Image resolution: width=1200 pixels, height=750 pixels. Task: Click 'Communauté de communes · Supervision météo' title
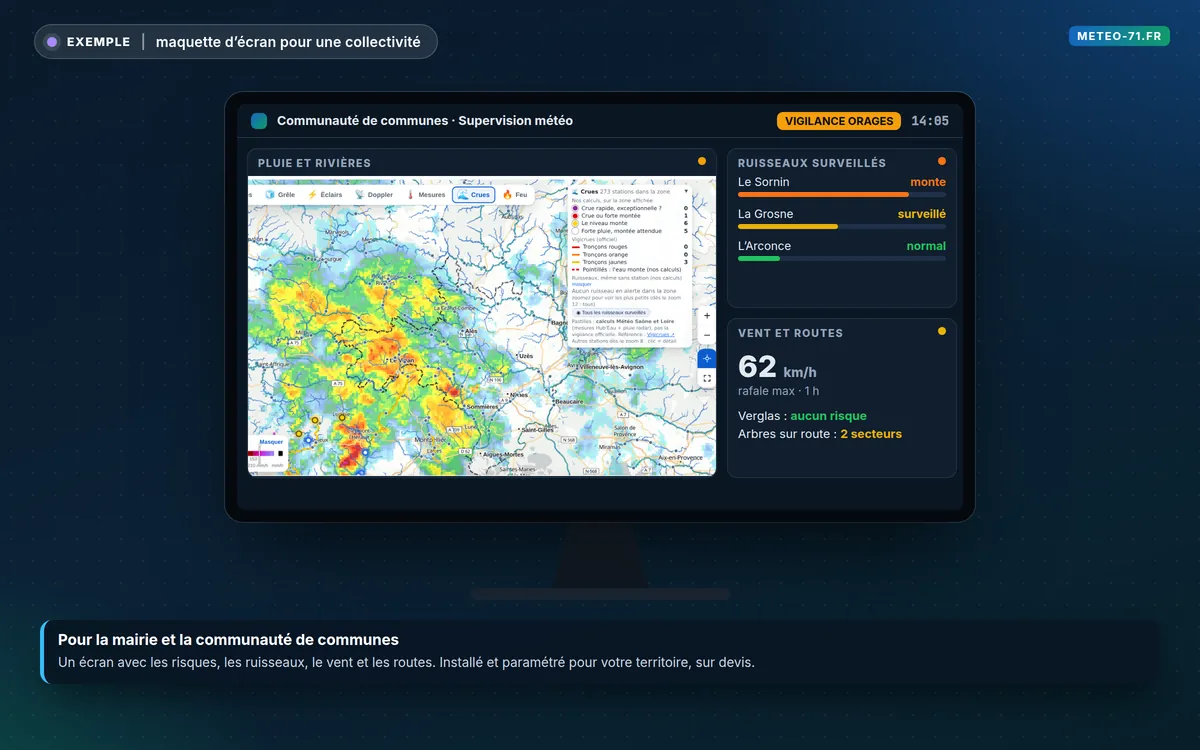(x=425, y=121)
